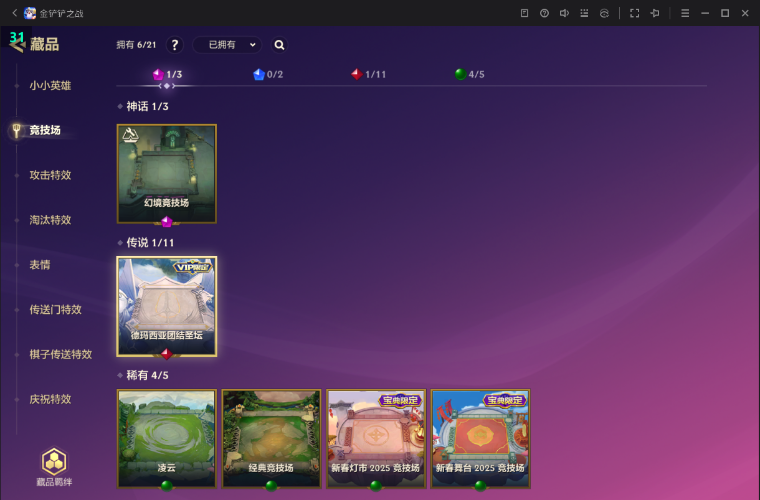The image size is (760, 500).
Task: Click green orb under 新春灯市 2025 card
Action: [x=376, y=485]
